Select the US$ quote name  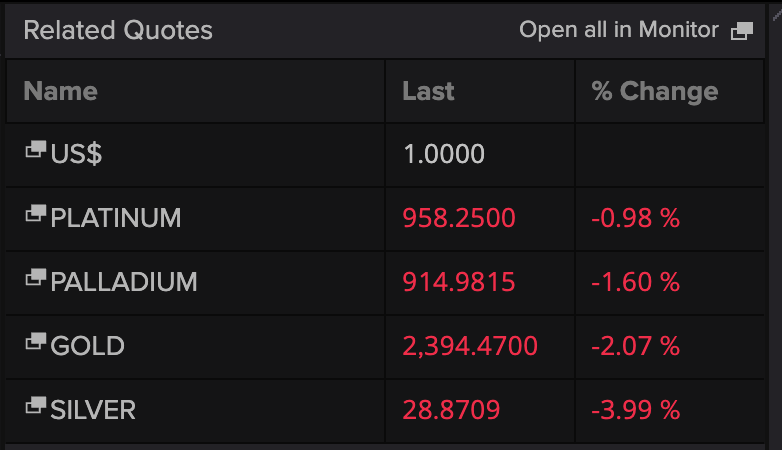[76, 153]
